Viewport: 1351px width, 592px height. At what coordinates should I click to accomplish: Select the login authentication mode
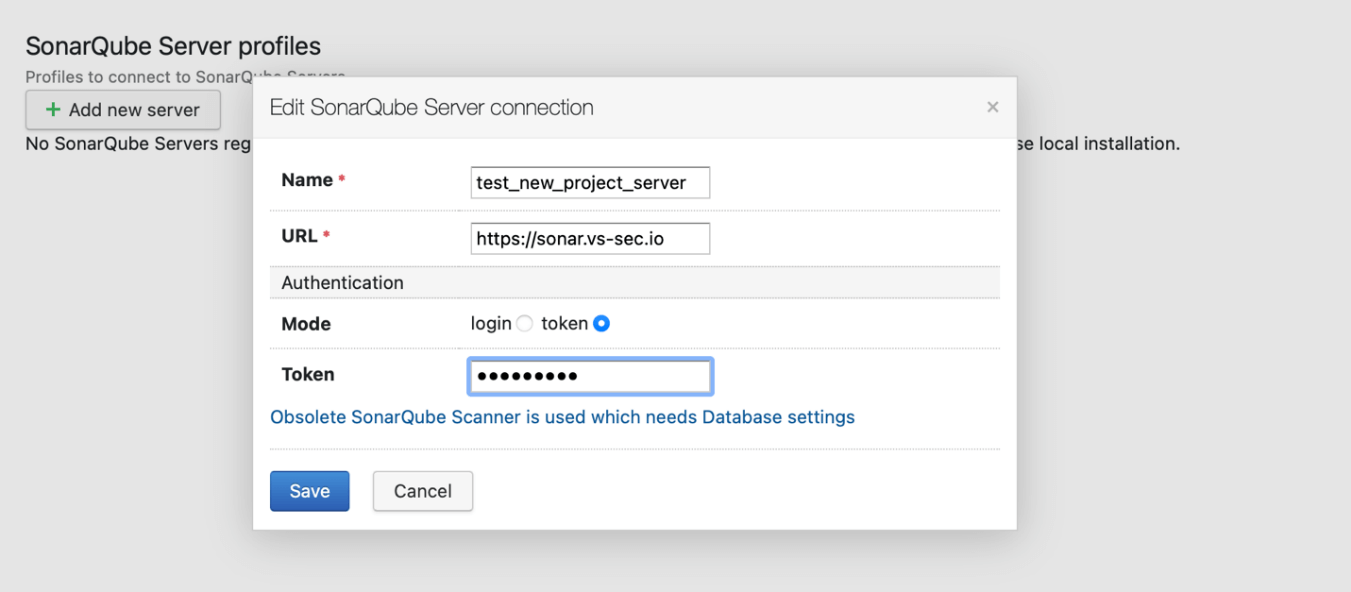(x=524, y=324)
